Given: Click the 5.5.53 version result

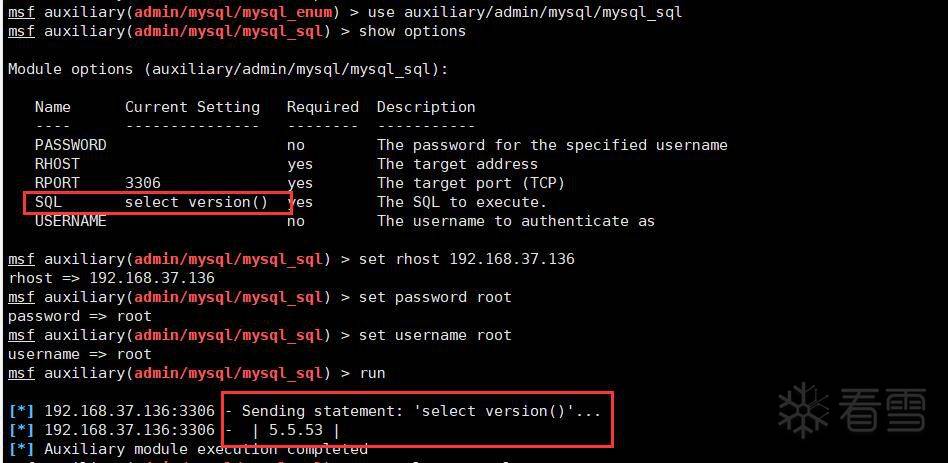Looking at the screenshot, I should pos(295,430).
